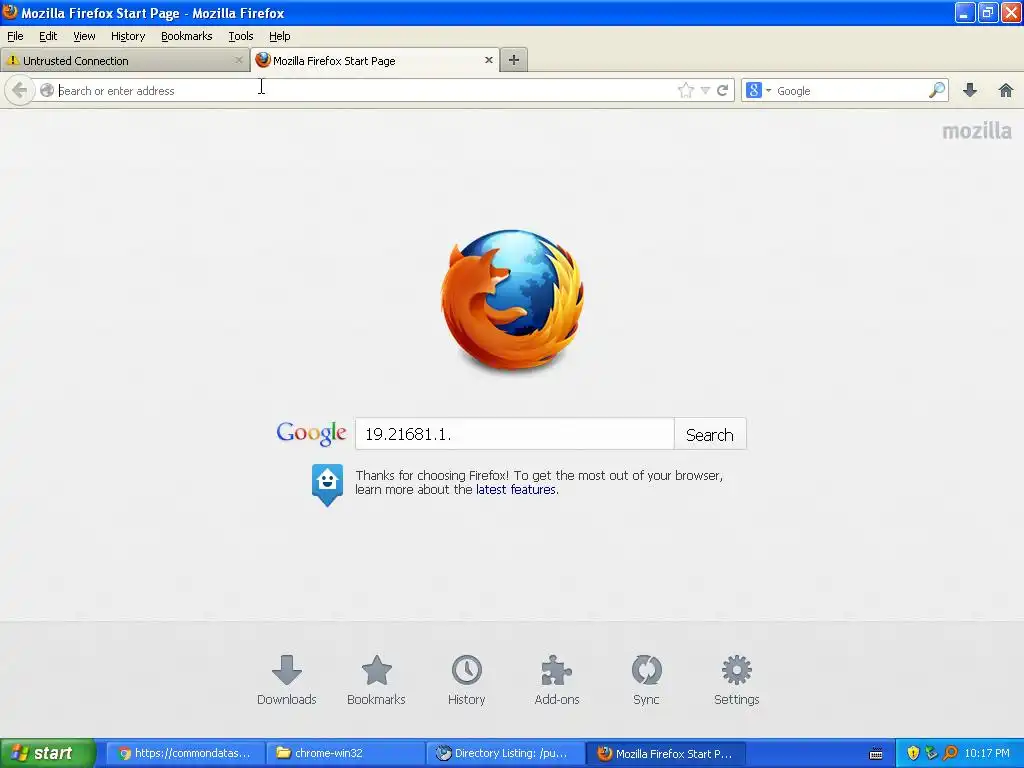Image resolution: width=1024 pixels, height=768 pixels.
Task: Click the Google search field containing 19.21681.1.
Action: (x=515, y=434)
